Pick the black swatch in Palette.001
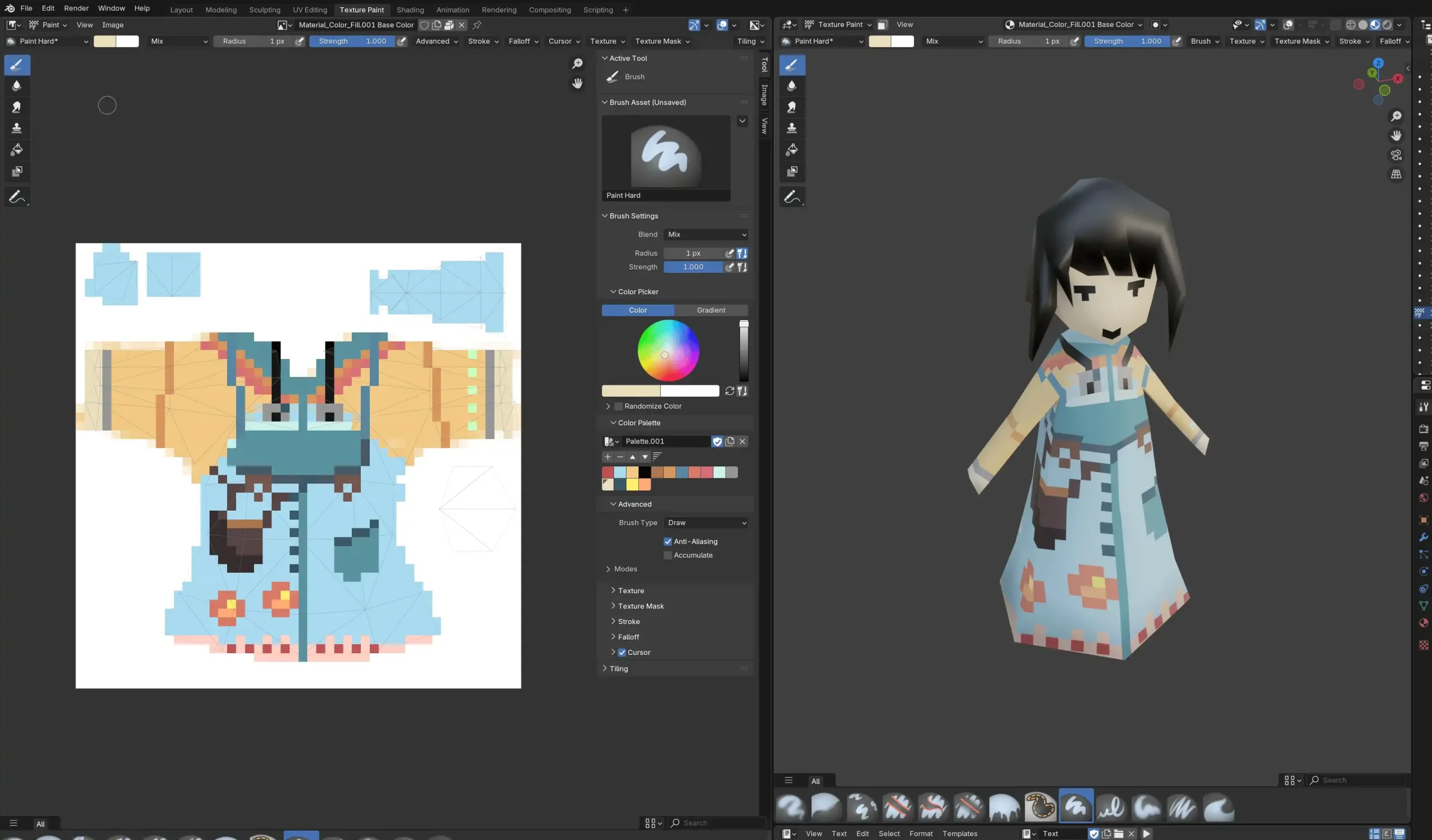 point(645,472)
